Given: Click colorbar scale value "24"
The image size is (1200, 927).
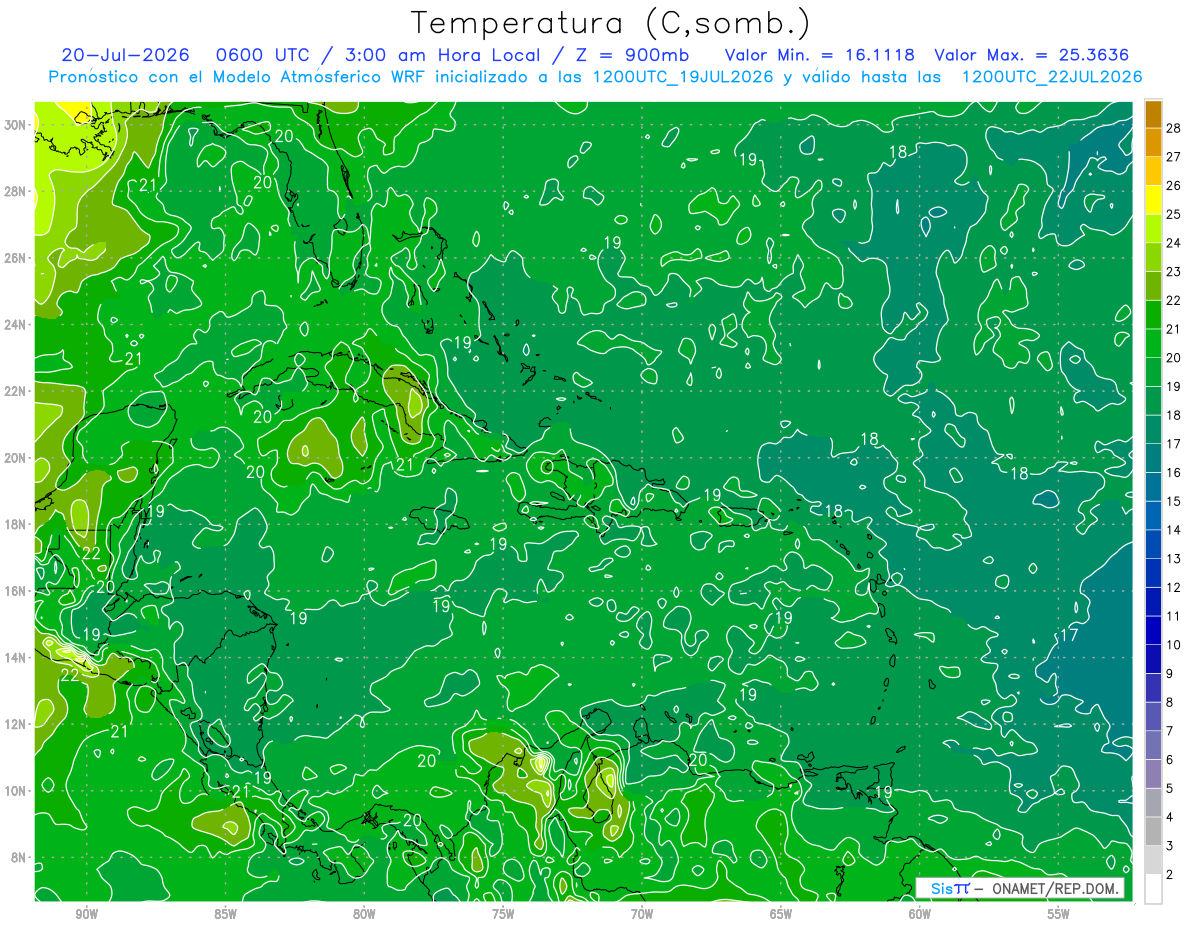Looking at the screenshot, I should pos(1175,243).
